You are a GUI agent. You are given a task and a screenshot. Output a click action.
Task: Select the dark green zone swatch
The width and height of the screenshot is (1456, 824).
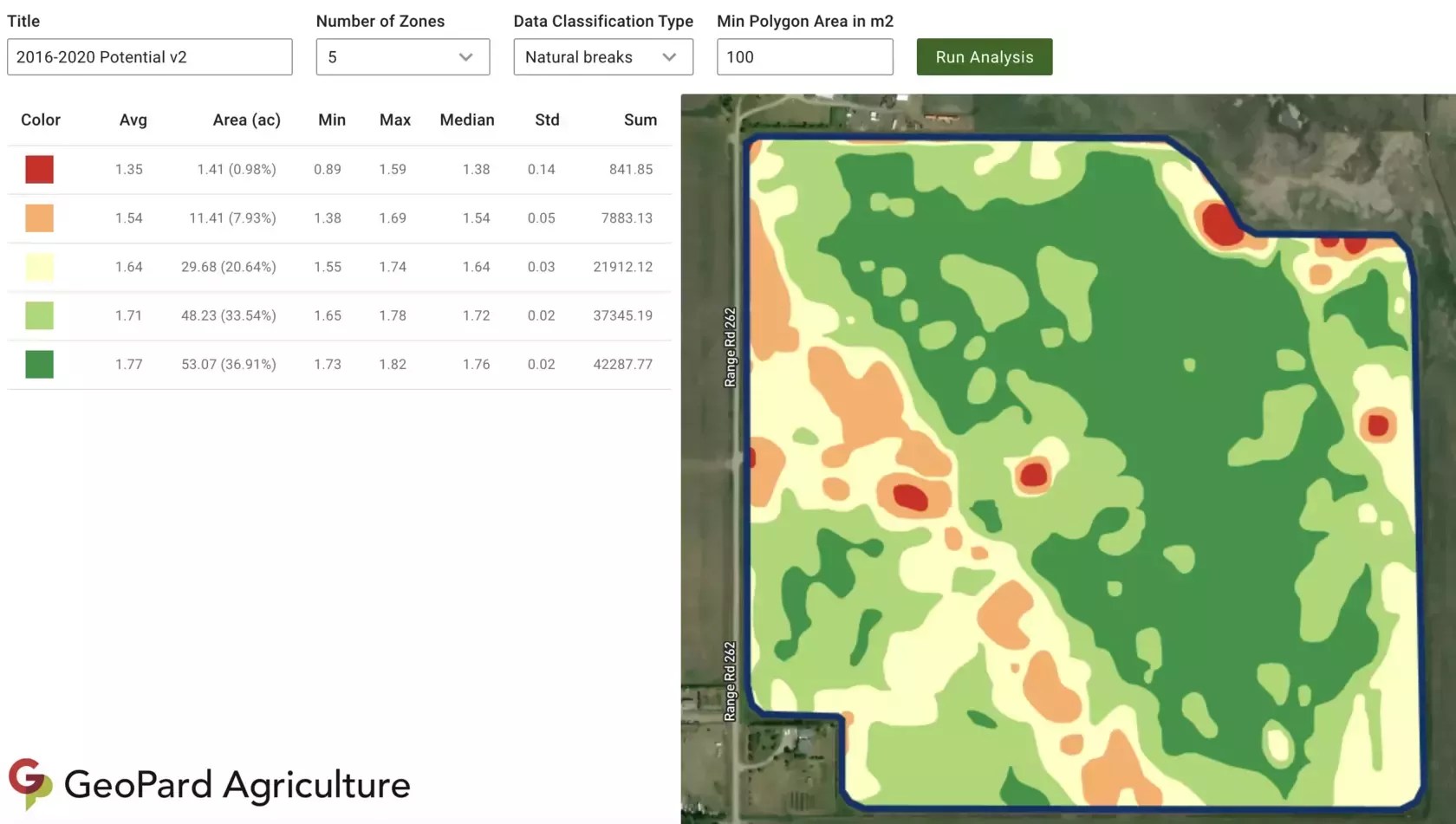pos(39,364)
